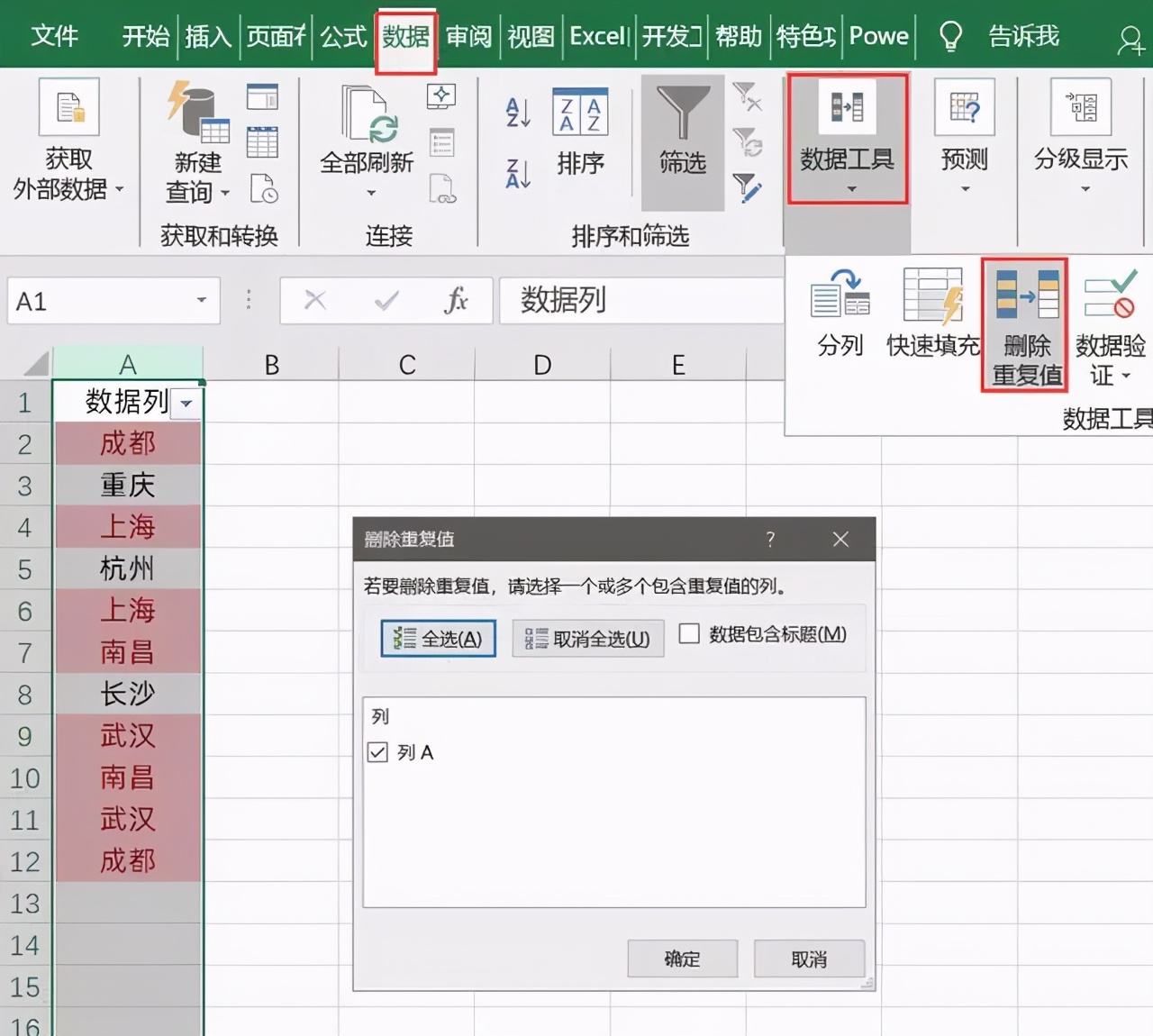Image resolution: width=1153 pixels, height=1036 pixels.
Task: Uncheck the 列 A checkbox
Action: click(377, 751)
